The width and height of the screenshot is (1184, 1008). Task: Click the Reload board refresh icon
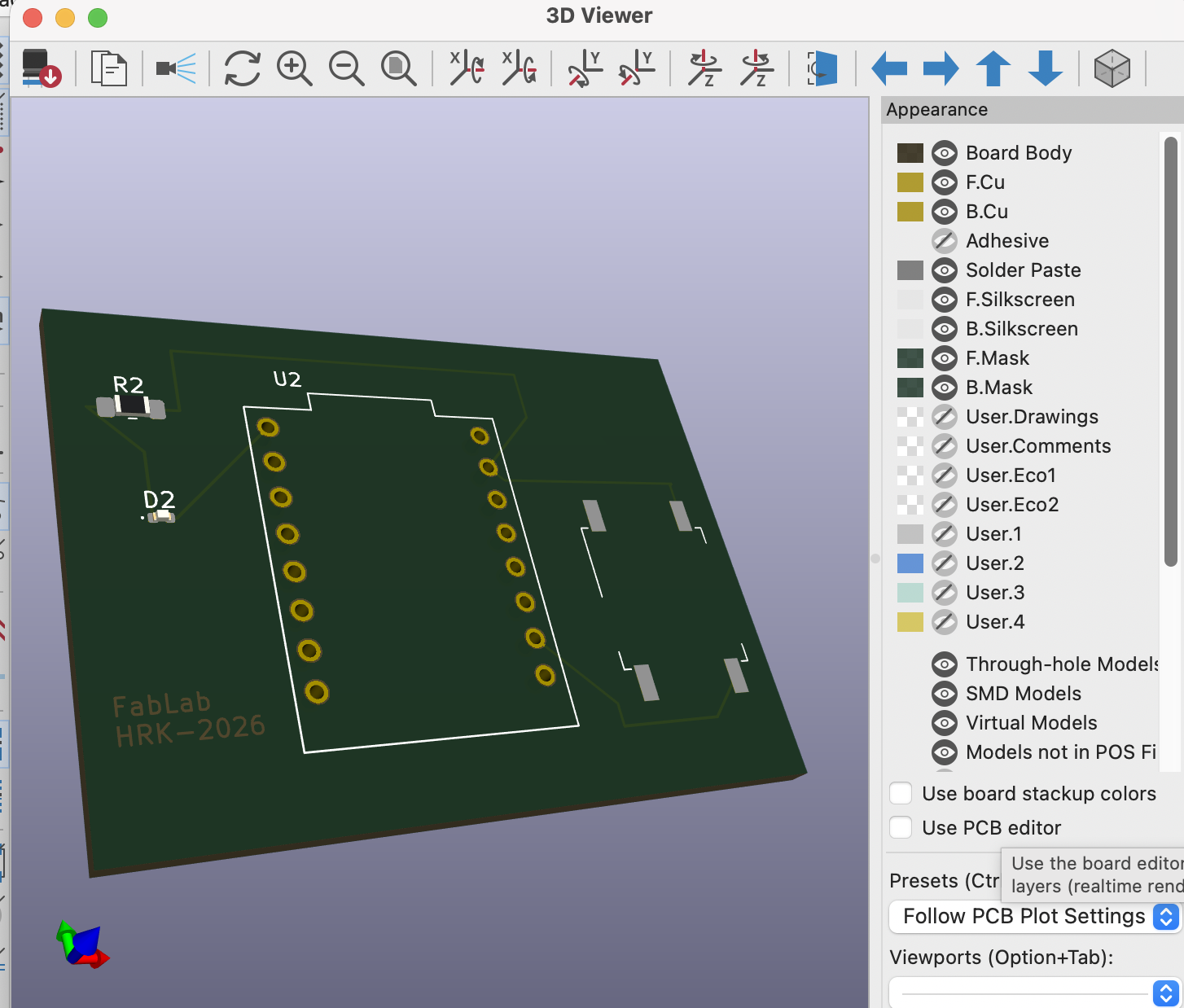[242, 68]
